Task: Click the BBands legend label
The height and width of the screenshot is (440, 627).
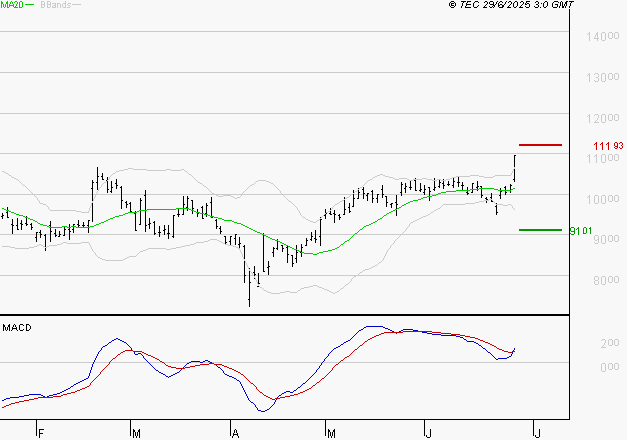Action: point(56,5)
